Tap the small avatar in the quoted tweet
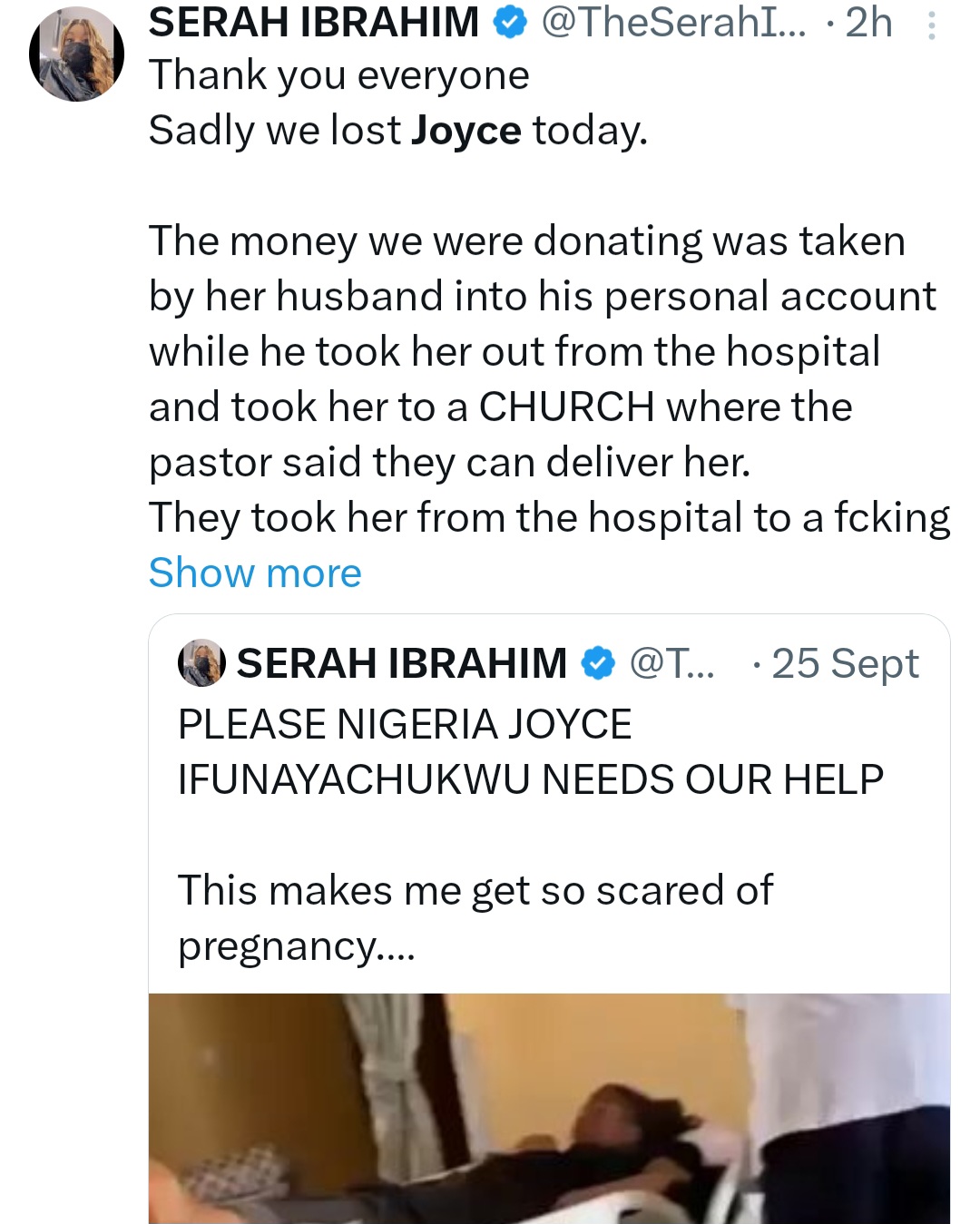The height and width of the screenshot is (1224, 980). pyautogui.click(x=201, y=662)
